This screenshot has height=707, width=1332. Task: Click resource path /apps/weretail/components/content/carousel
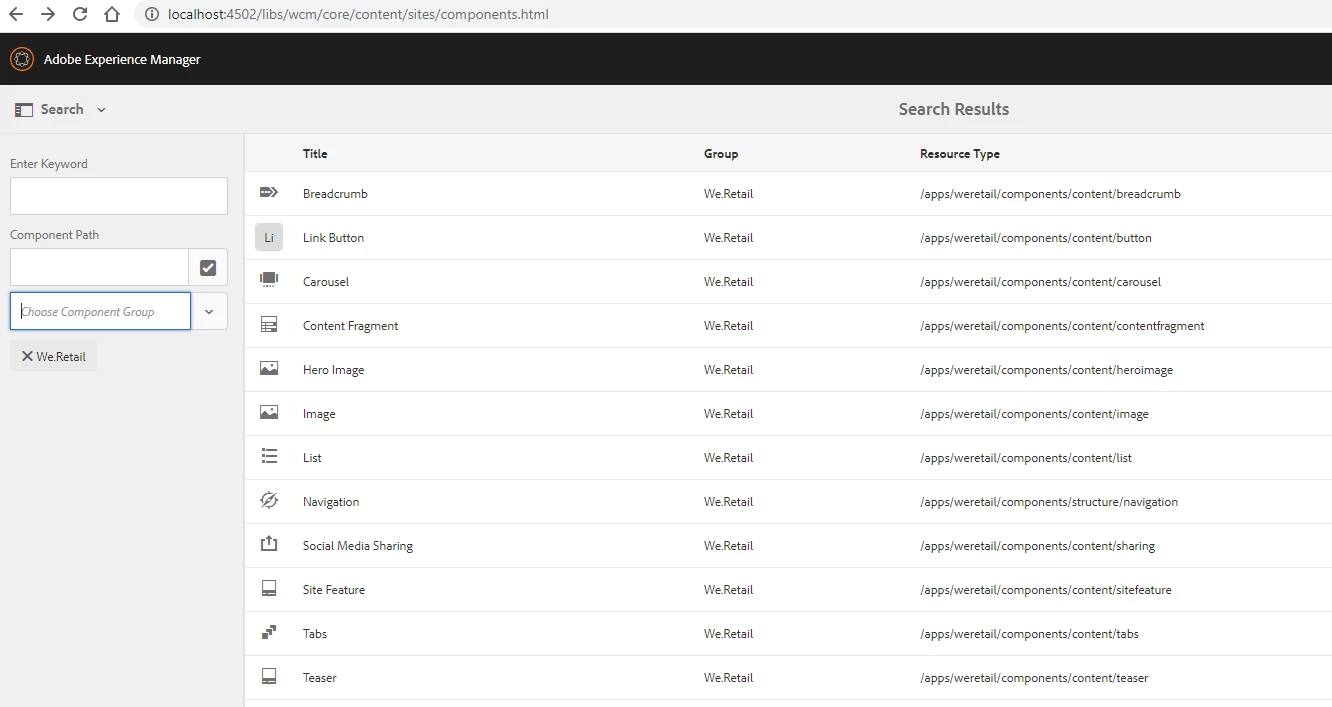1041,281
